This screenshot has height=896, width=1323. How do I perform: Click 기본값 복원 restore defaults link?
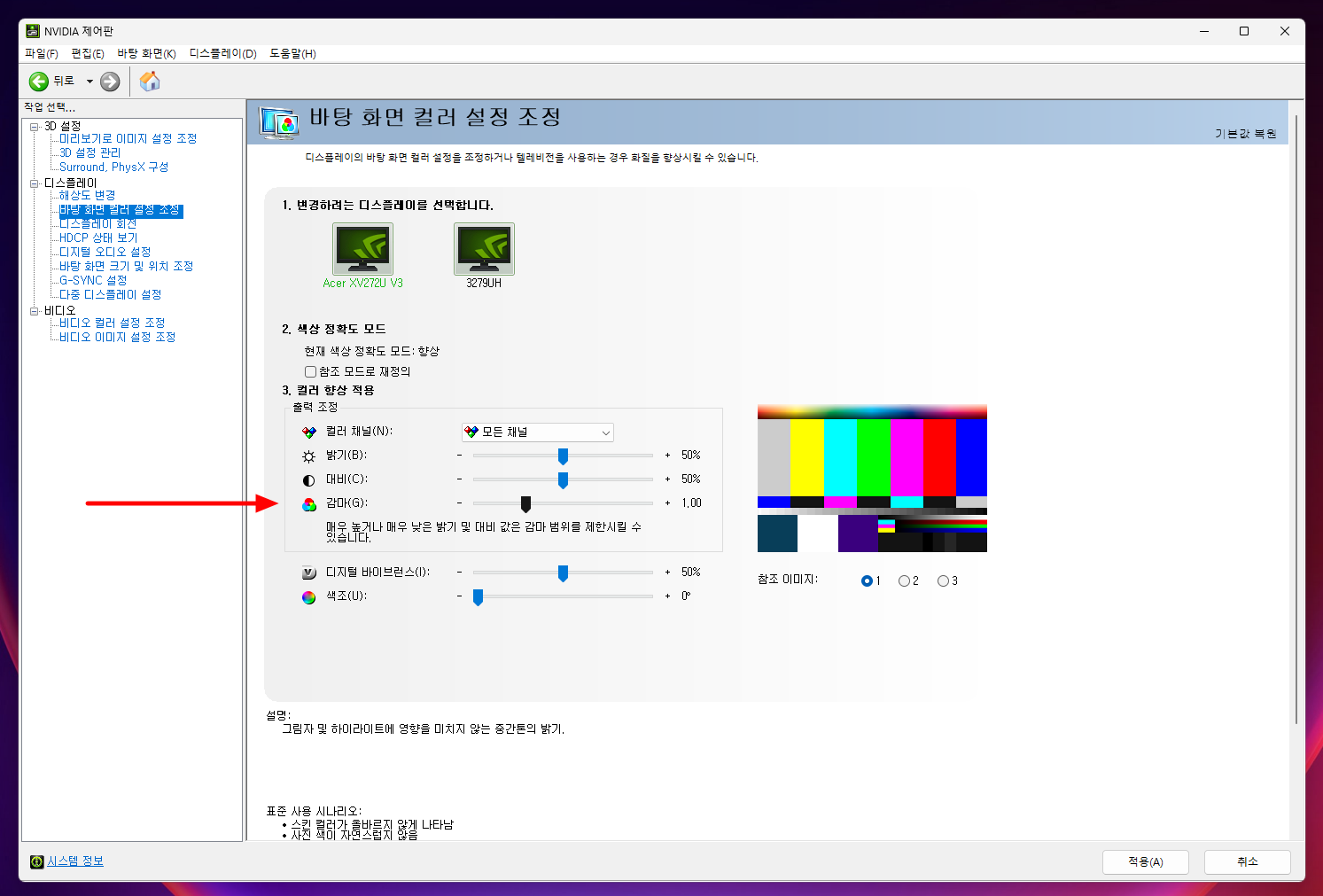point(1246,134)
